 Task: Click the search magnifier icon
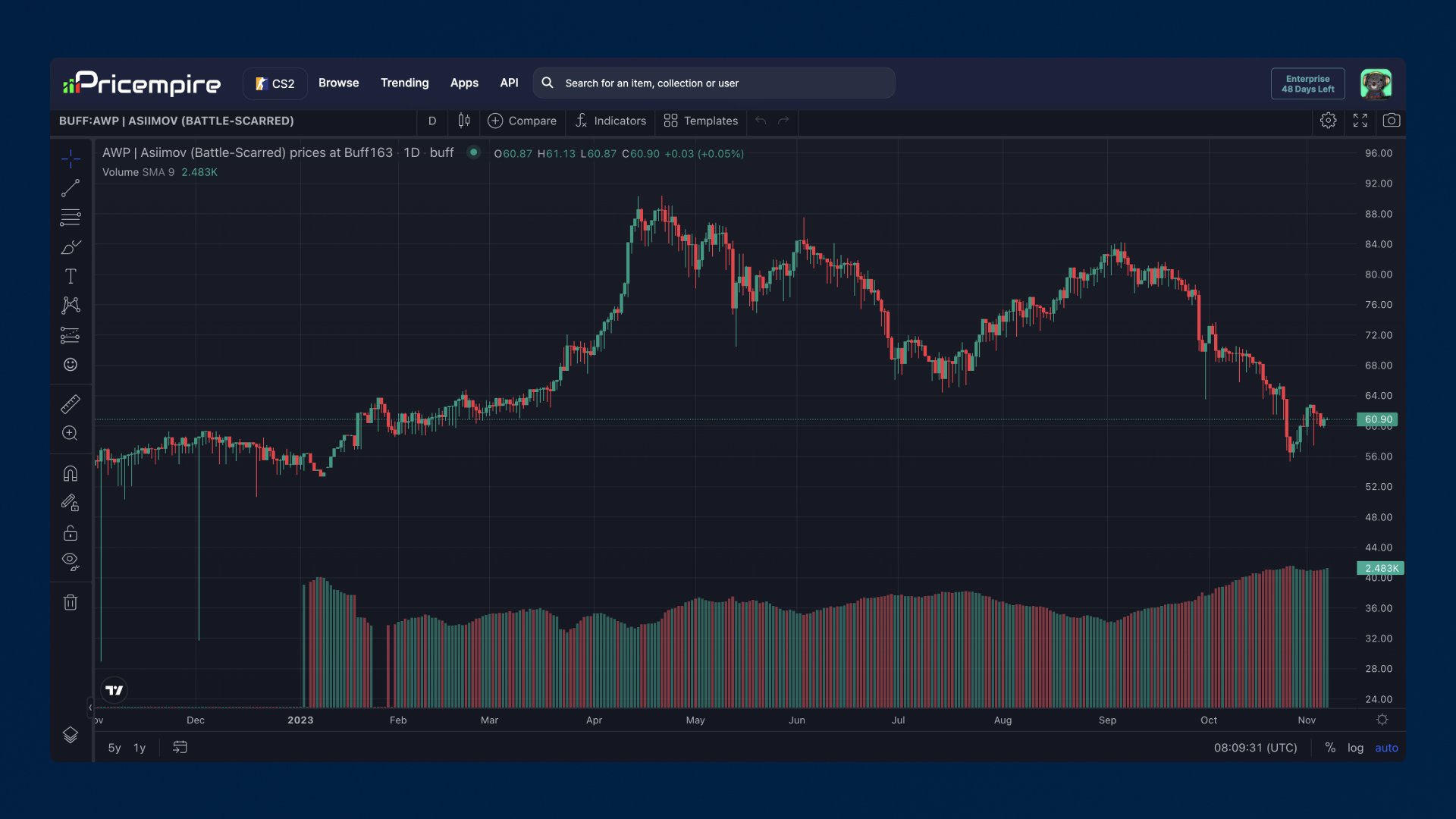pos(548,83)
